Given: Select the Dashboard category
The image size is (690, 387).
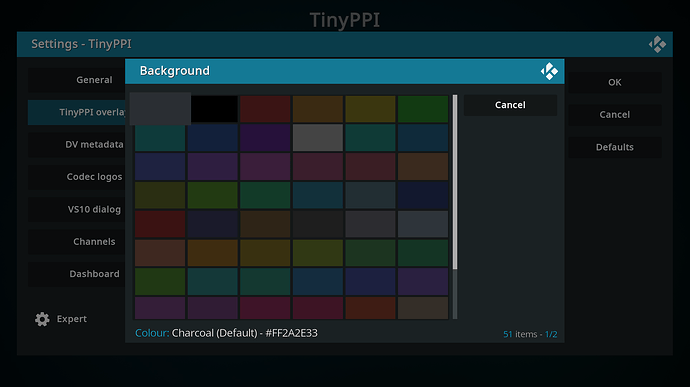Looking at the screenshot, I should (77, 274).
